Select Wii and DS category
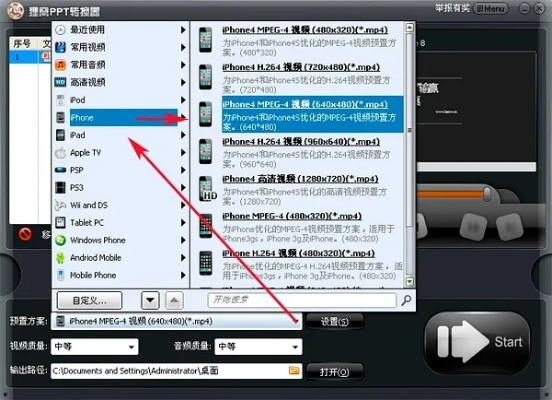This screenshot has width=552, height=400. (120, 205)
